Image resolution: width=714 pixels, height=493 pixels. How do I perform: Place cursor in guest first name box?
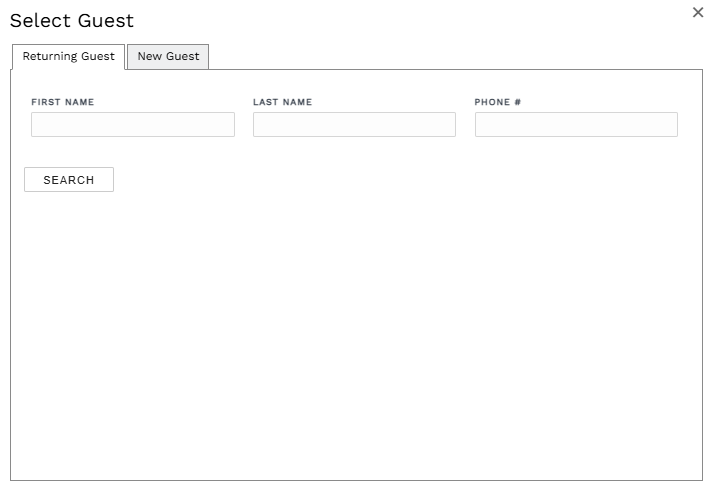(x=133, y=124)
